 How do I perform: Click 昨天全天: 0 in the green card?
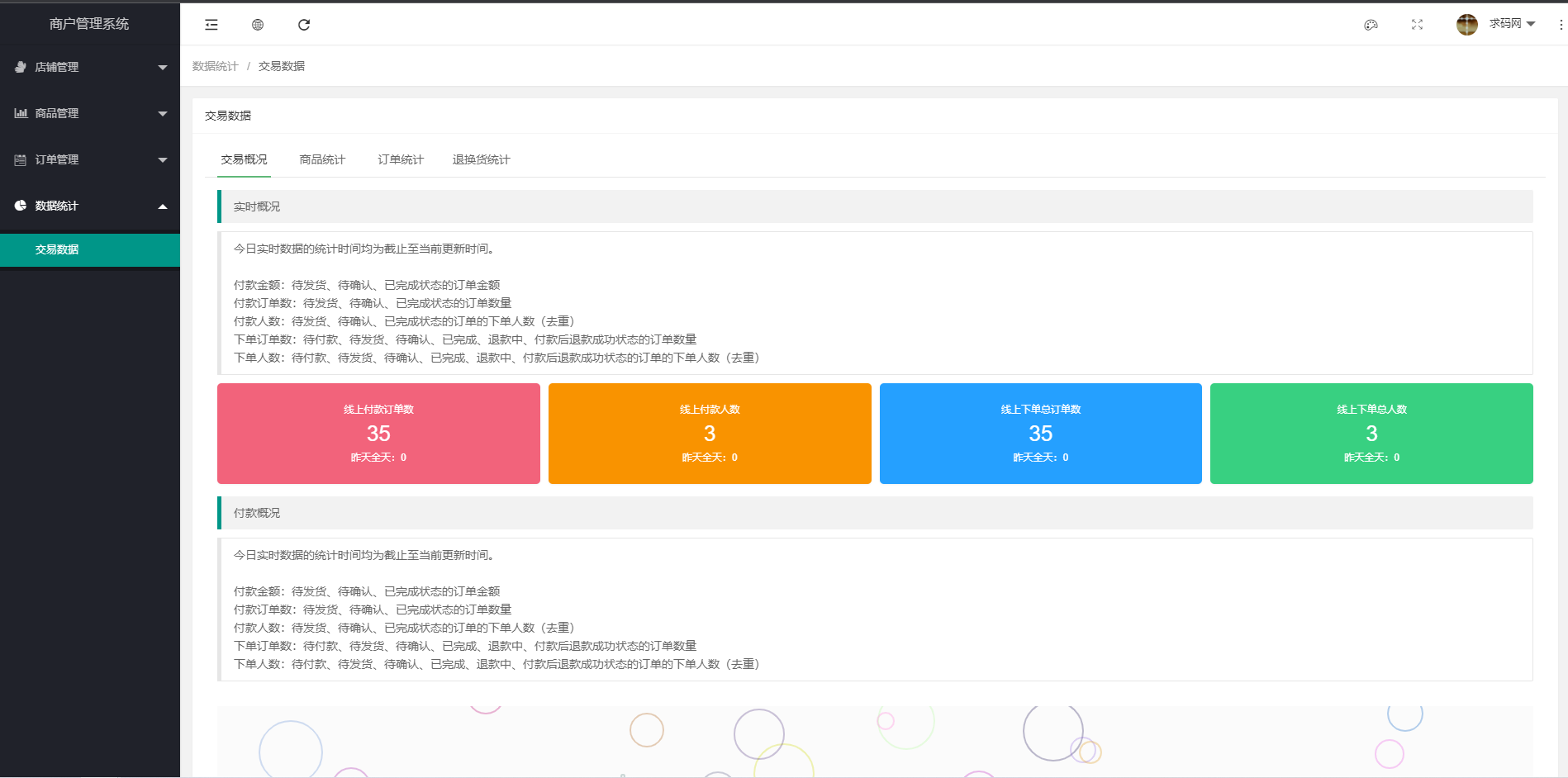tap(1371, 458)
